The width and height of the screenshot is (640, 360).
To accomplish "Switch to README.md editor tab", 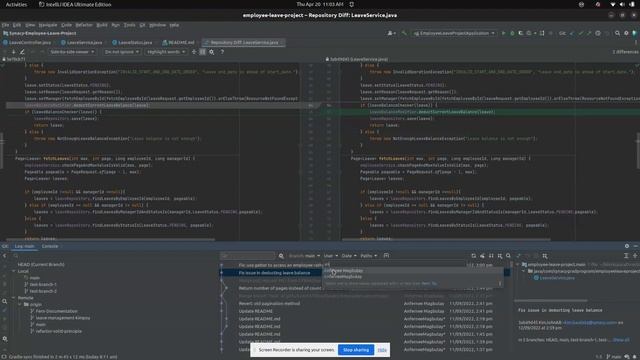I will coord(178,42).
